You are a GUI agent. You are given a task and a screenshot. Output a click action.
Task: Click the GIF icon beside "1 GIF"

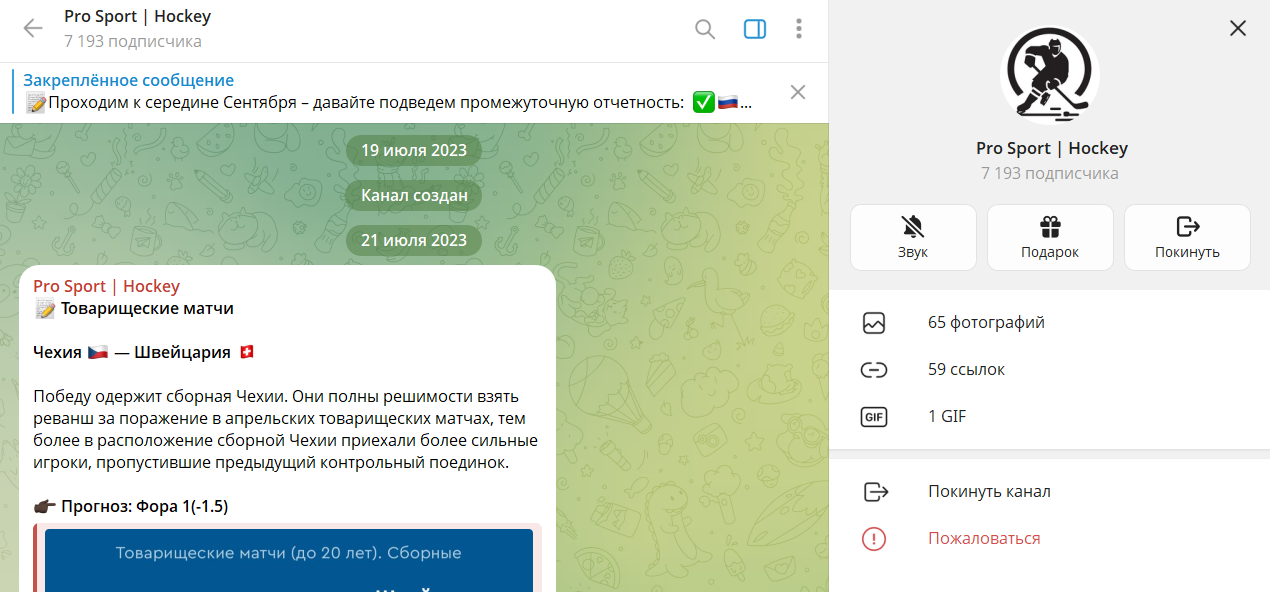[874, 417]
